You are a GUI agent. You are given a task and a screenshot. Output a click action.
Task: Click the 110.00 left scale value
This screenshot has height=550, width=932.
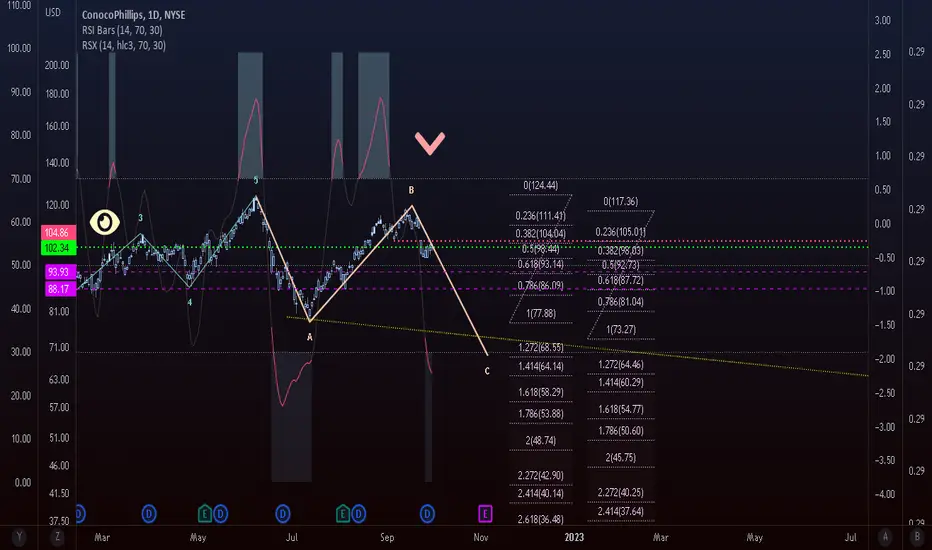pyautogui.click(x=19, y=5)
